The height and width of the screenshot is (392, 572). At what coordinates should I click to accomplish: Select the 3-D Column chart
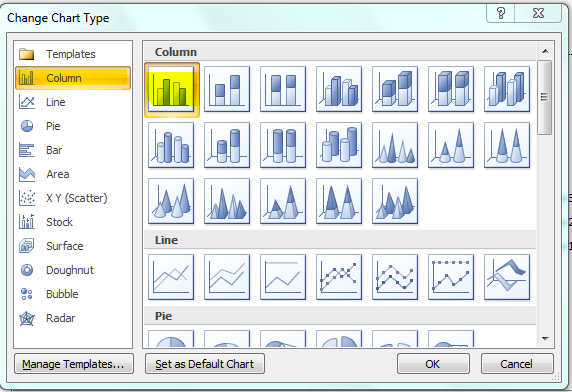pyautogui.click(x=507, y=89)
